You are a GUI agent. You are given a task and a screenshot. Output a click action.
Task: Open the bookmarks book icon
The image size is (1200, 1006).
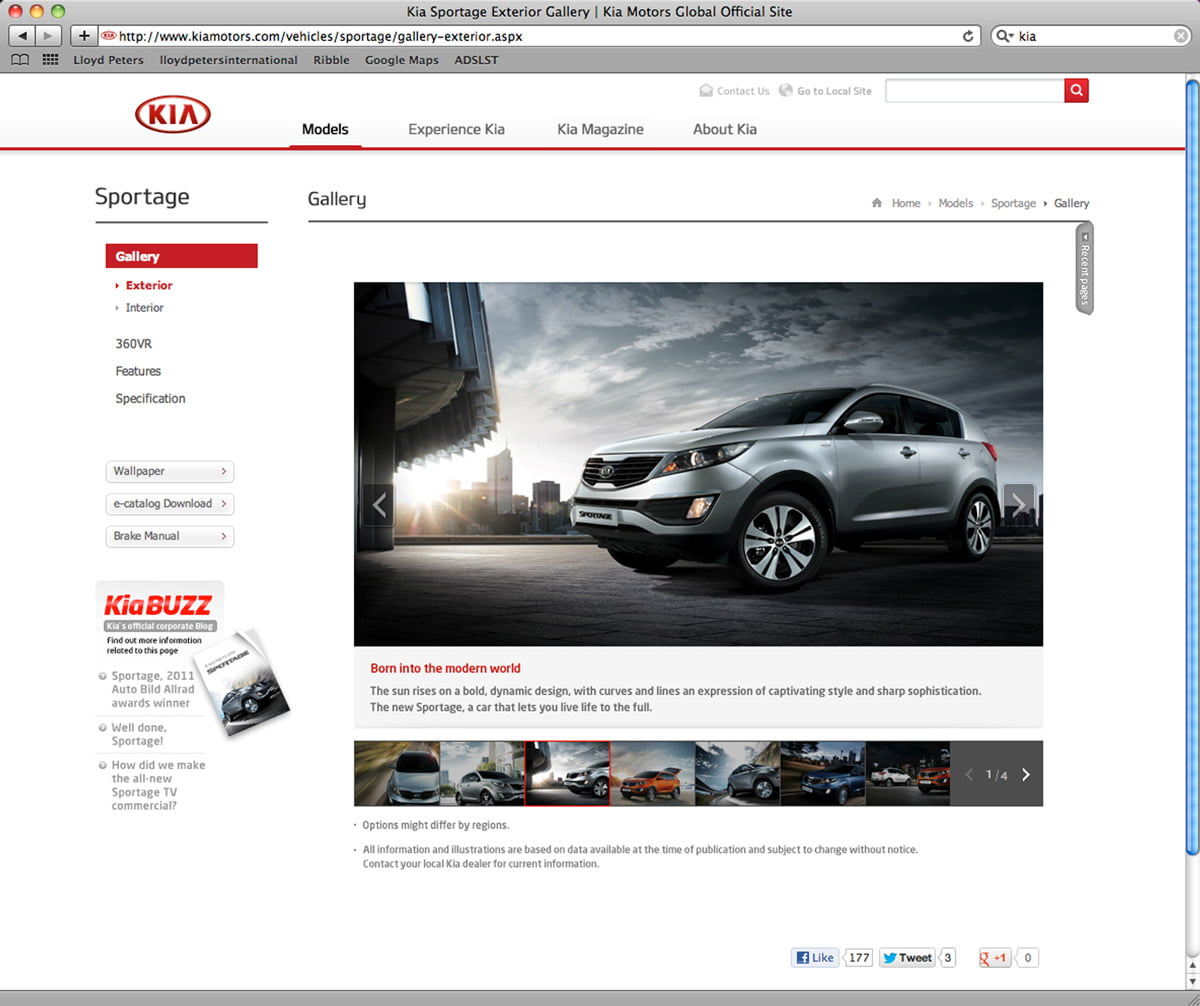point(20,60)
